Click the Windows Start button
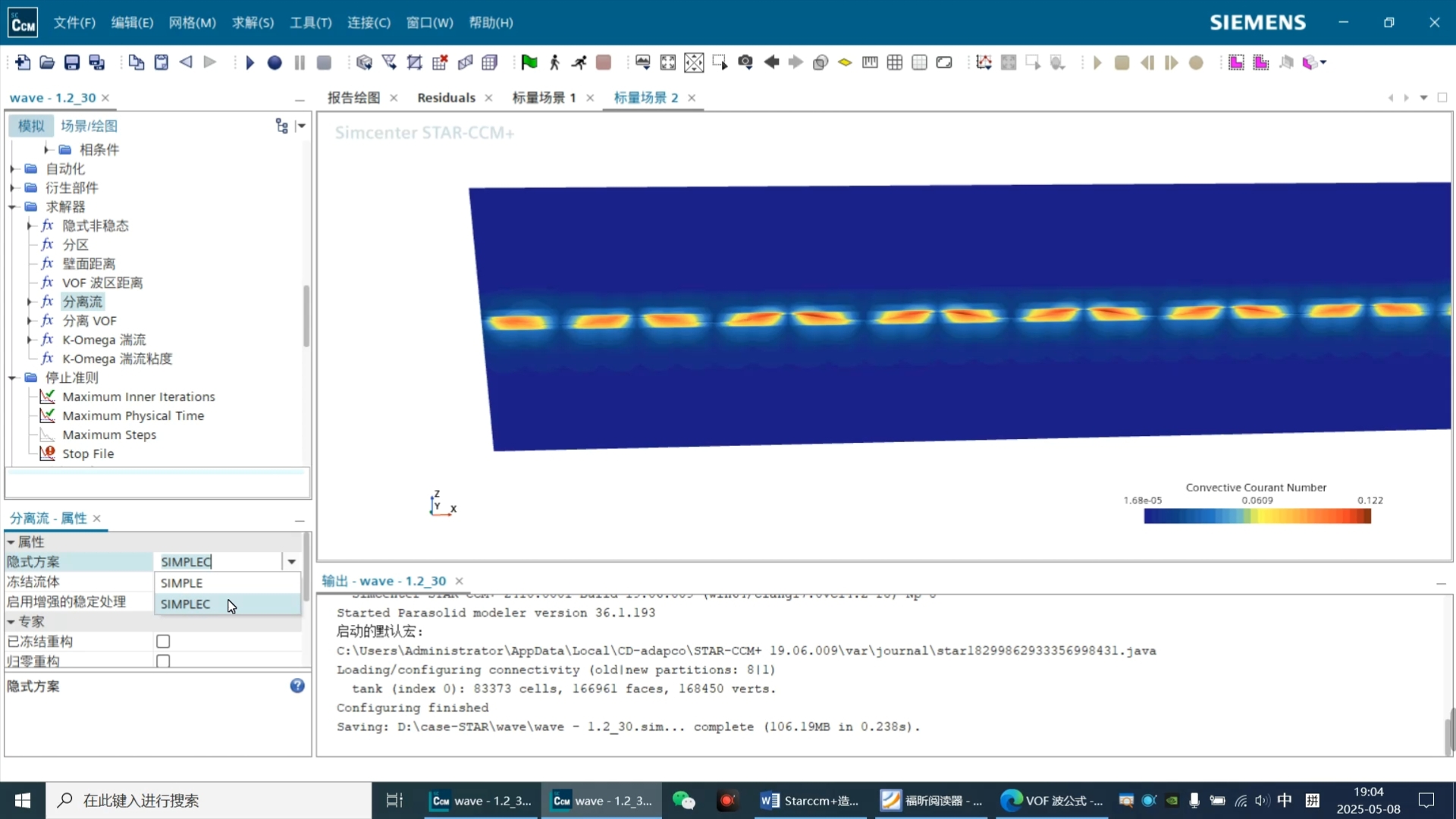Image resolution: width=1456 pixels, height=819 pixels. click(23, 801)
